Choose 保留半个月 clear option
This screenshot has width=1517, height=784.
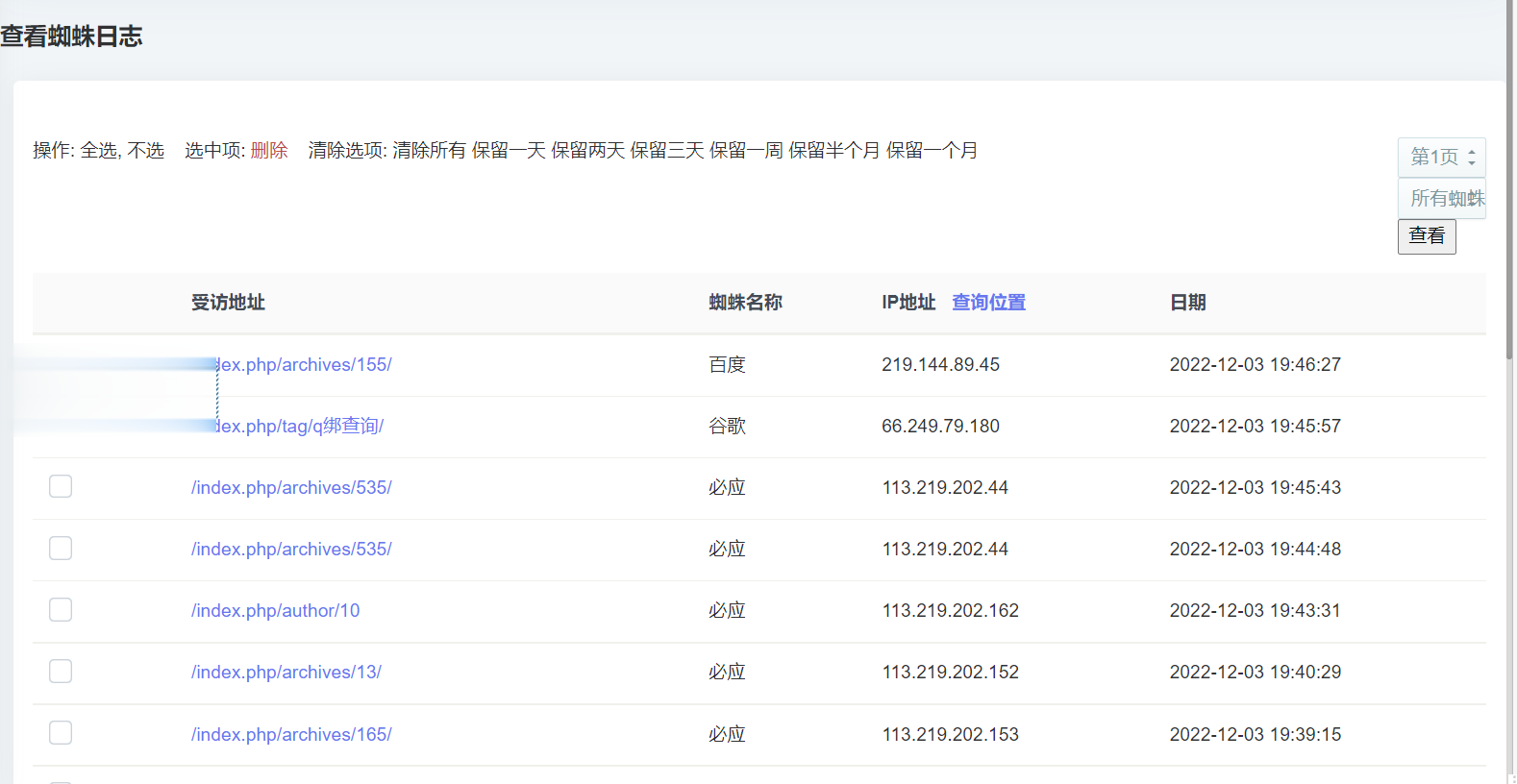click(x=833, y=151)
